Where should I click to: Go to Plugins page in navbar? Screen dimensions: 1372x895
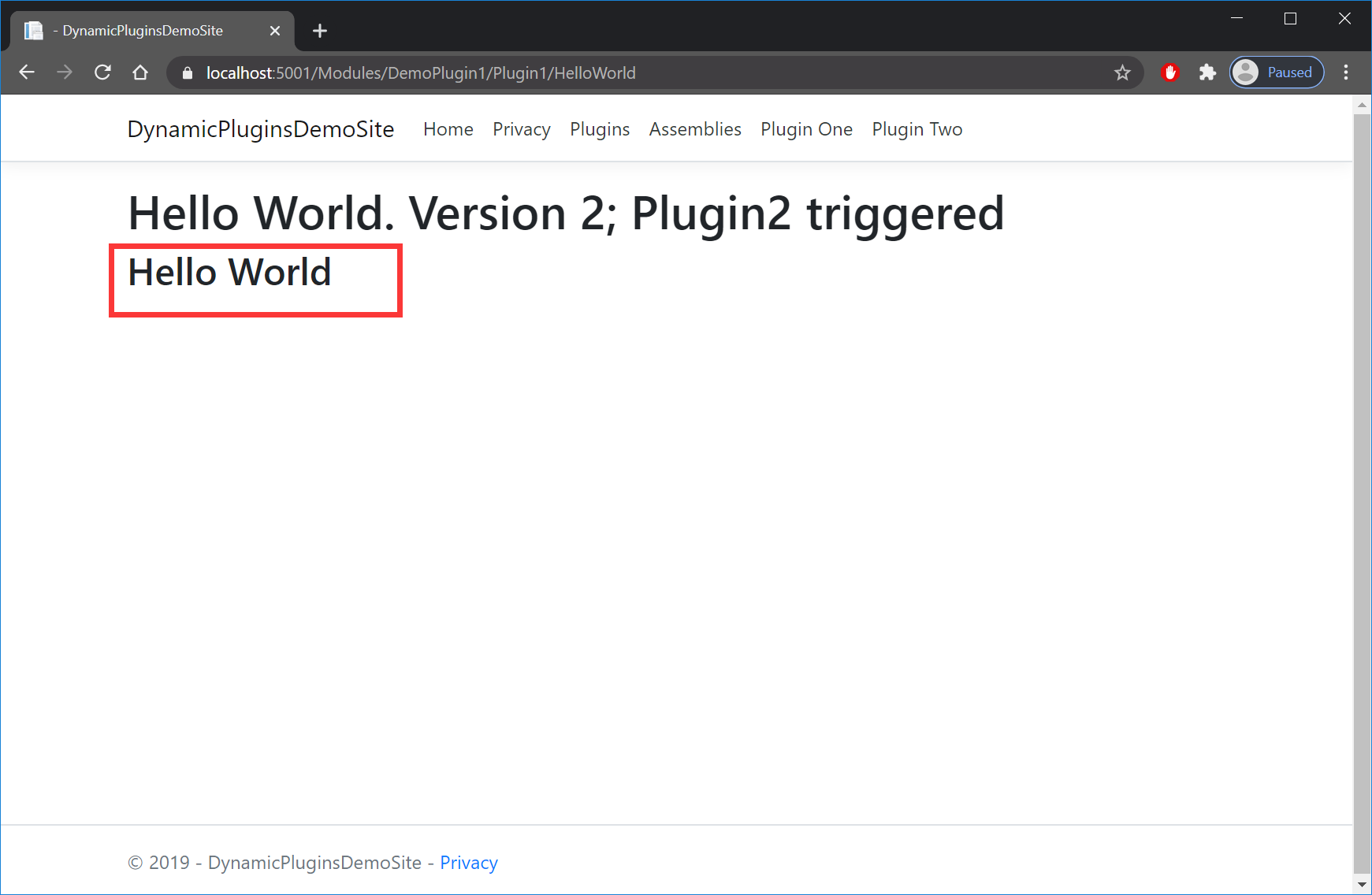(x=600, y=129)
